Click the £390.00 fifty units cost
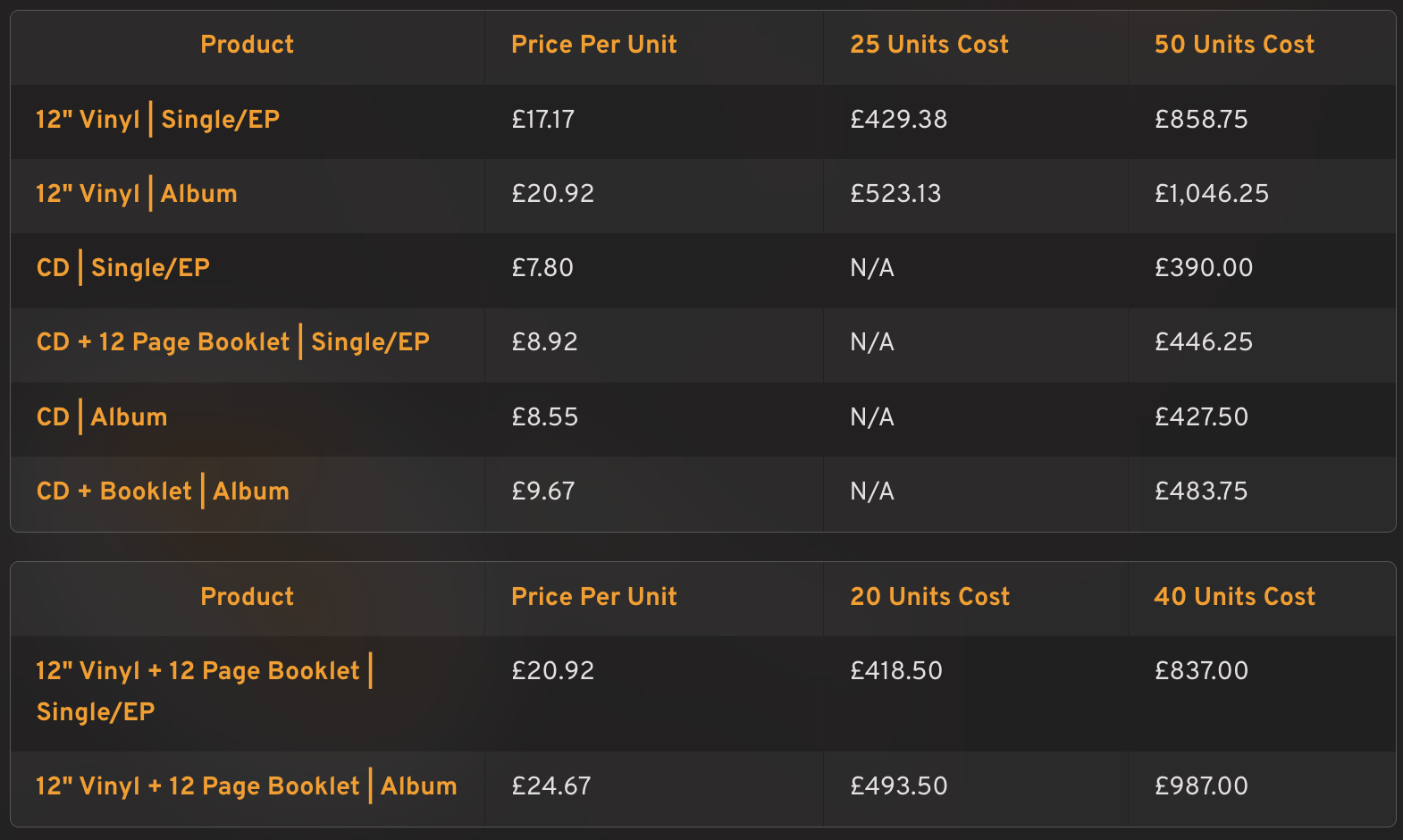This screenshot has height=840, width=1403. pyautogui.click(x=1204, y=268)
